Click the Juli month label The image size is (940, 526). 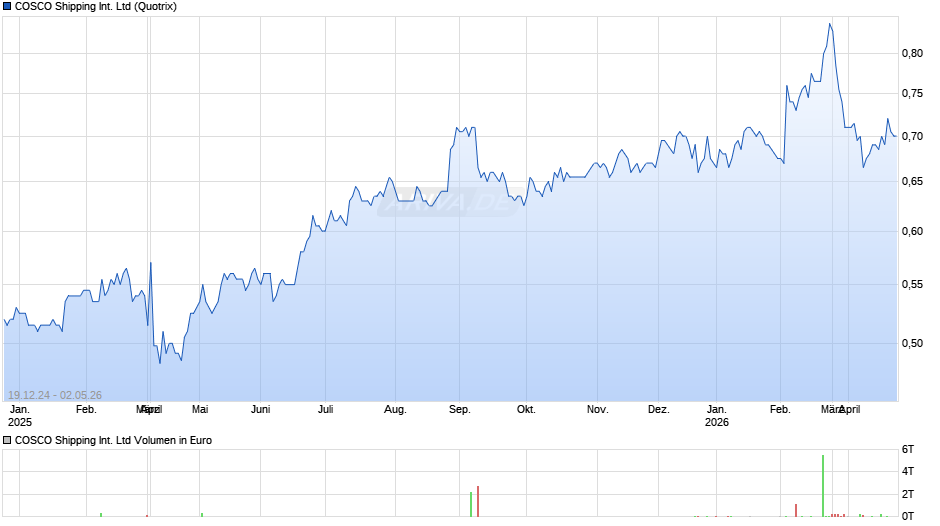tap(326, 410)
